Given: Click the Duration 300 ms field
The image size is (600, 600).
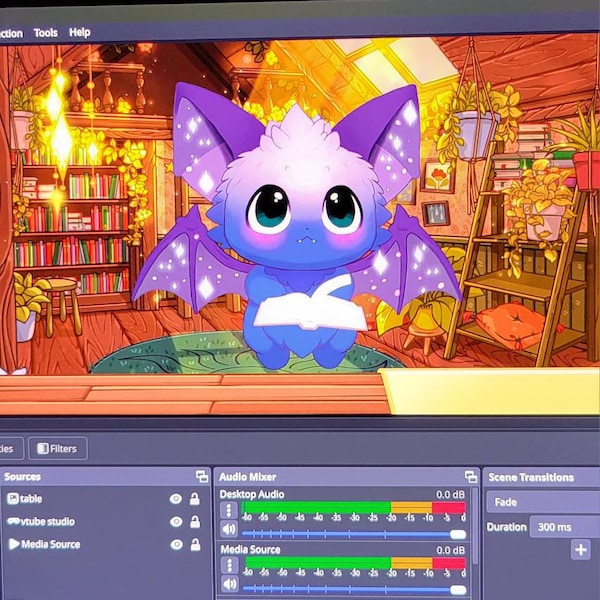Looking at the screenshot, I should (x=564, y=527).
